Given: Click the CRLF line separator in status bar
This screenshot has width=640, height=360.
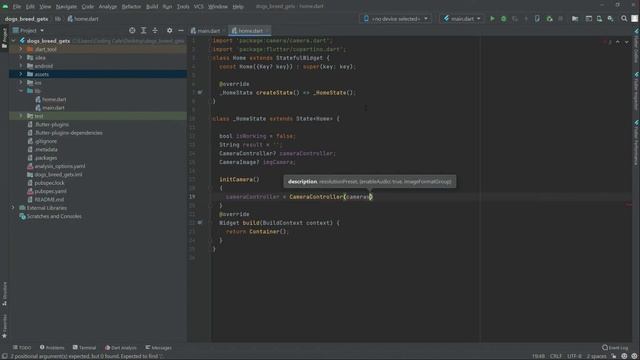Looking at the screenshot, I should click(556, 356).
